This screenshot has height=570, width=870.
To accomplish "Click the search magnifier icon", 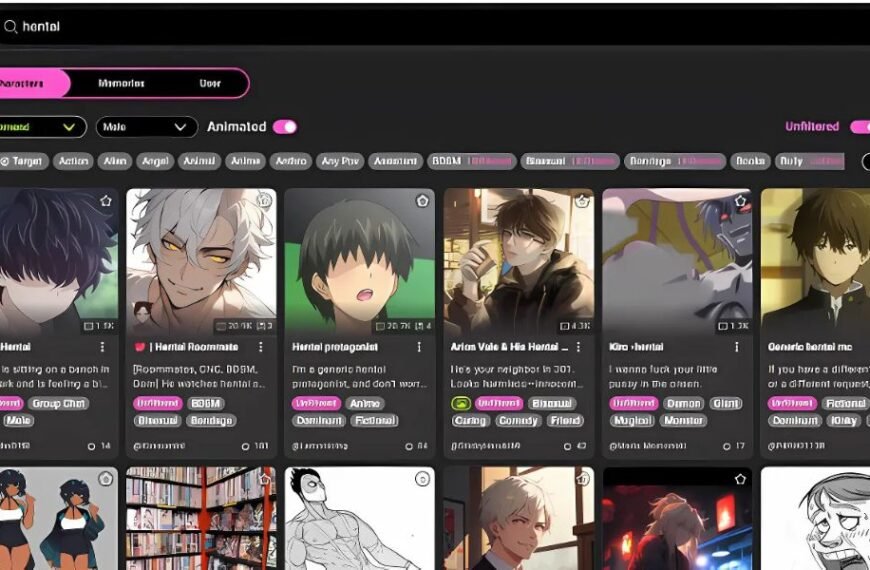I will [x=10, y=26].
